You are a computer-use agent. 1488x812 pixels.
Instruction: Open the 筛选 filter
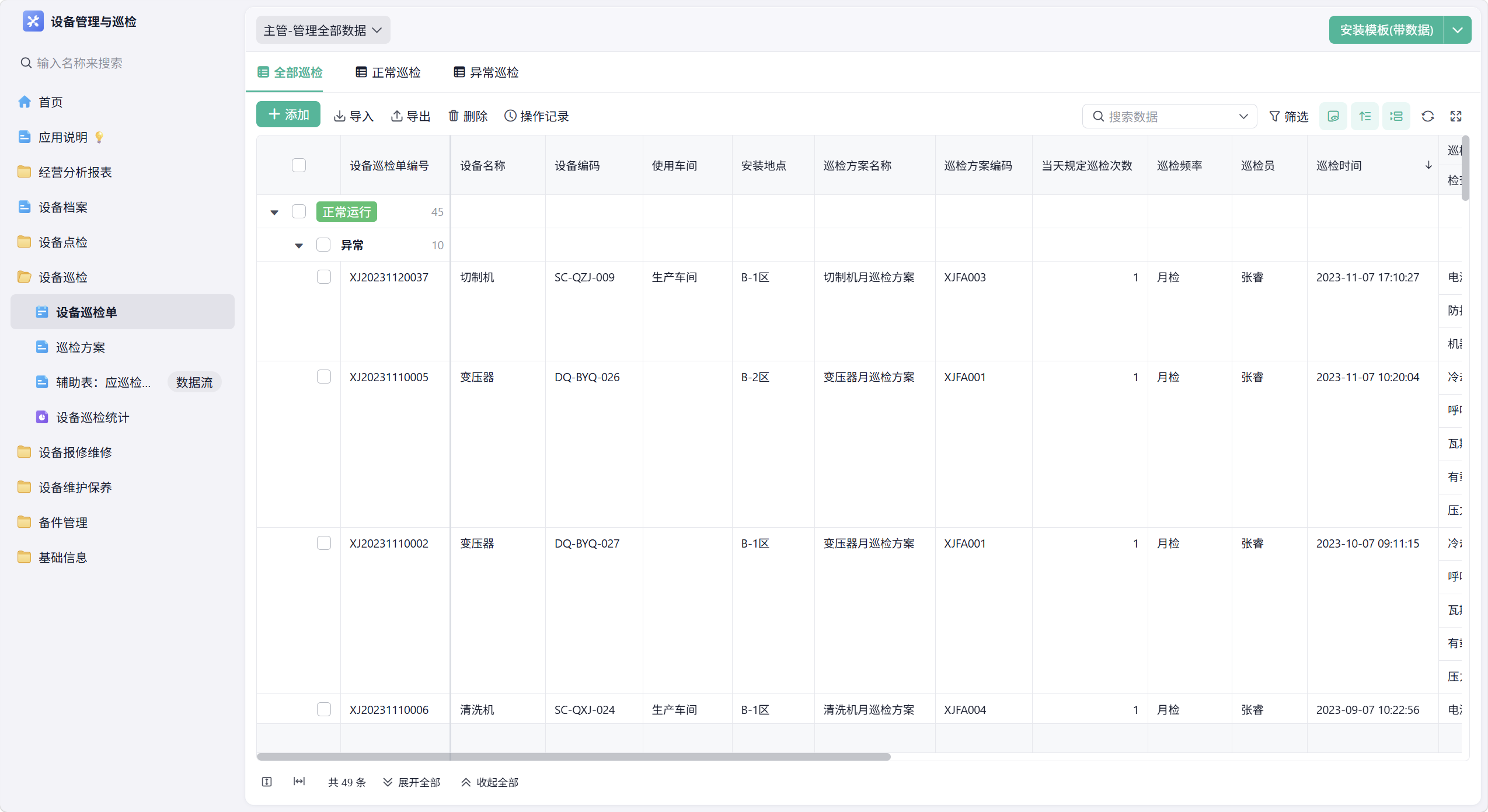click(1289, 117)
